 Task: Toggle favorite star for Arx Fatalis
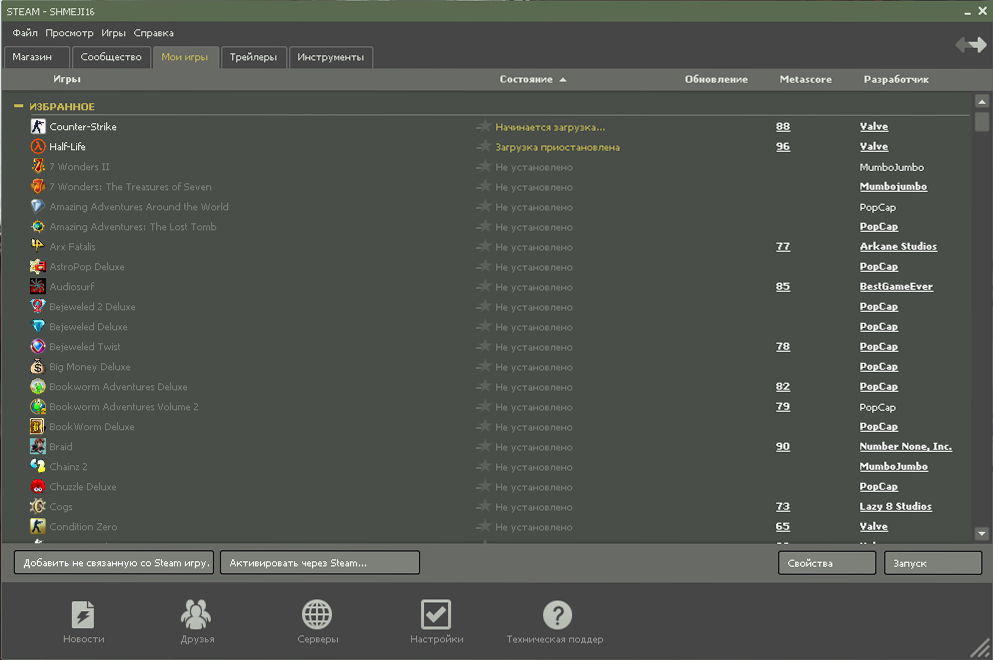point(484,246)
